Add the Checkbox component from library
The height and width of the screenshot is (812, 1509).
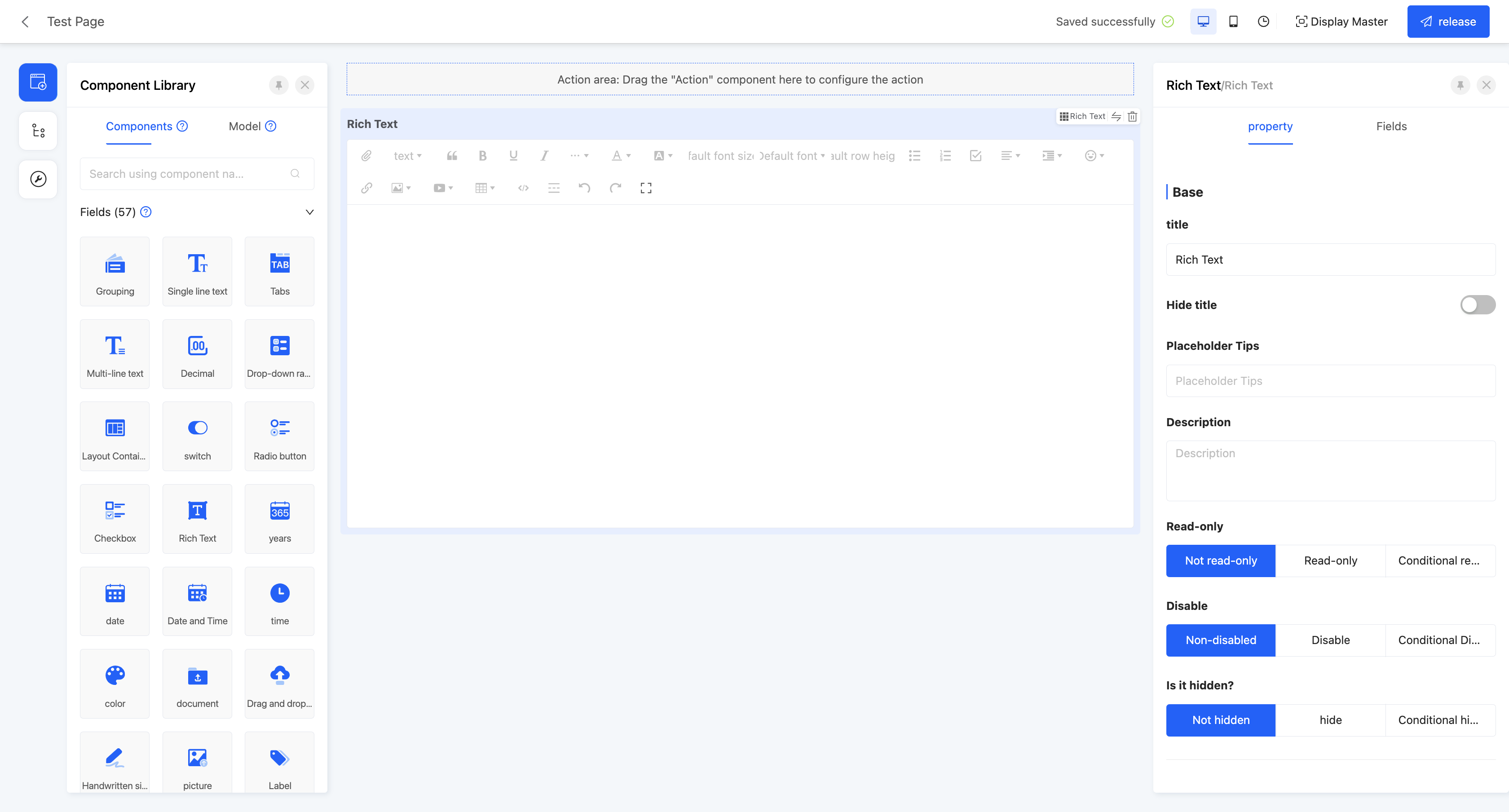coord(115,518)
